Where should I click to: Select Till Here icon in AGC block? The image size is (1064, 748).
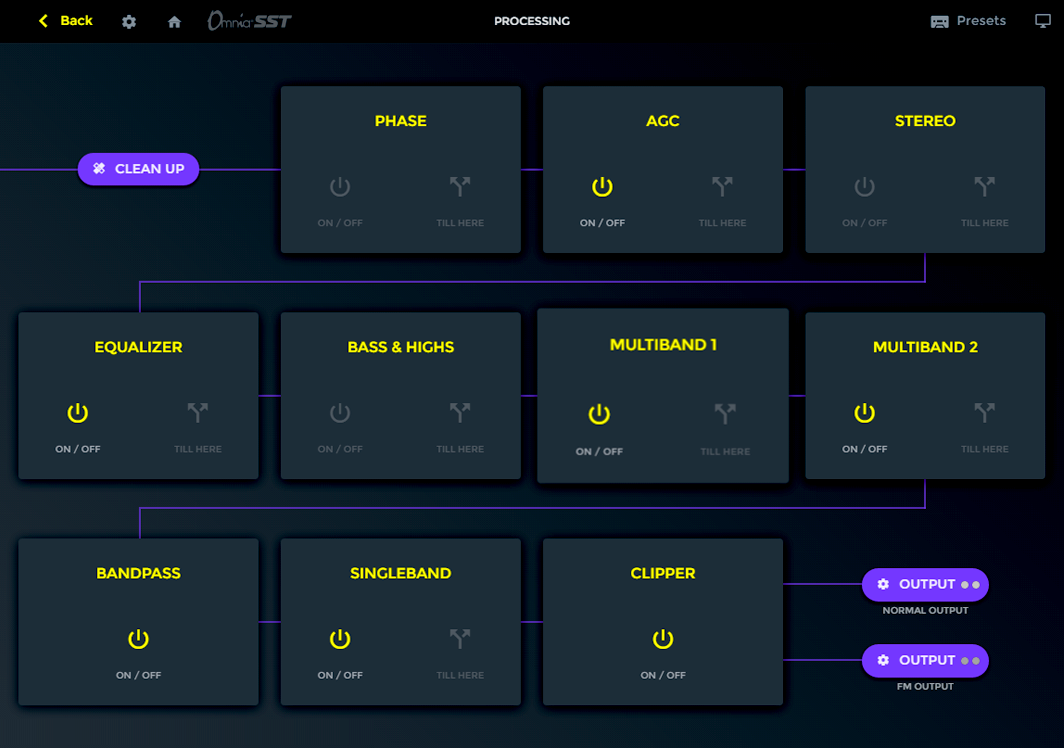point(722,186)
